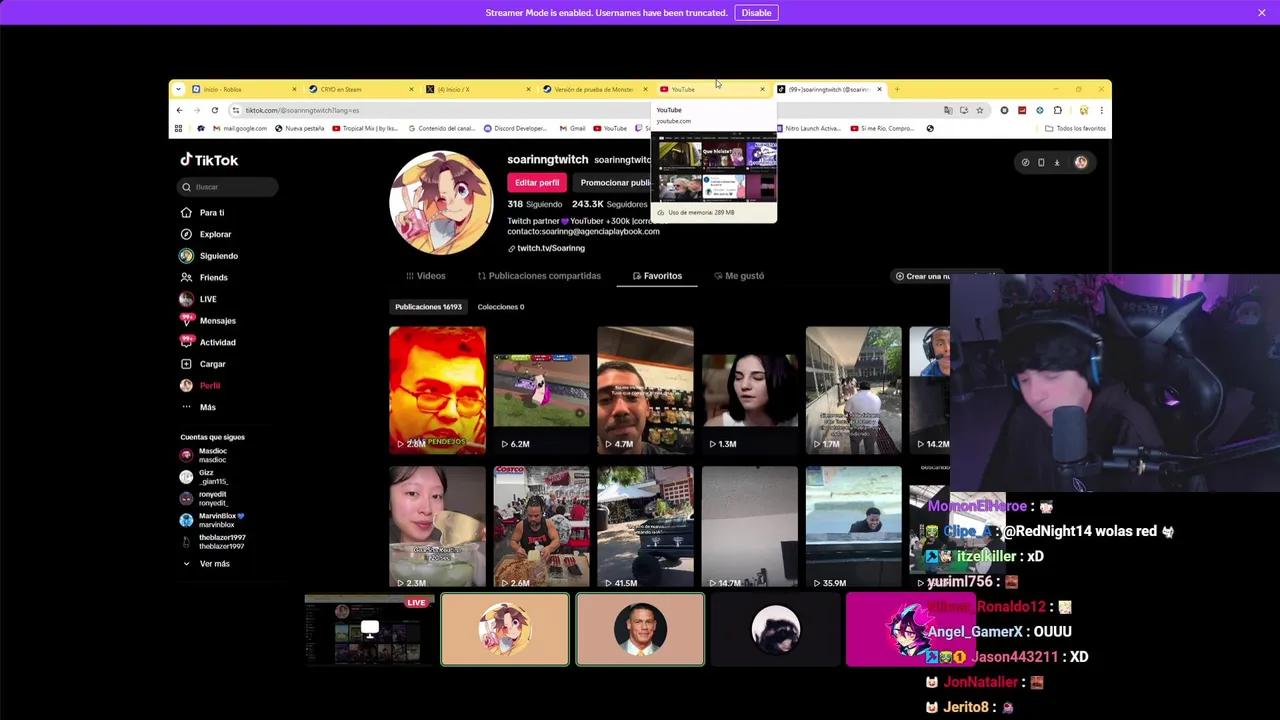
Task: Switch to the CRYO en Steam tab
Action: (361, 89)
